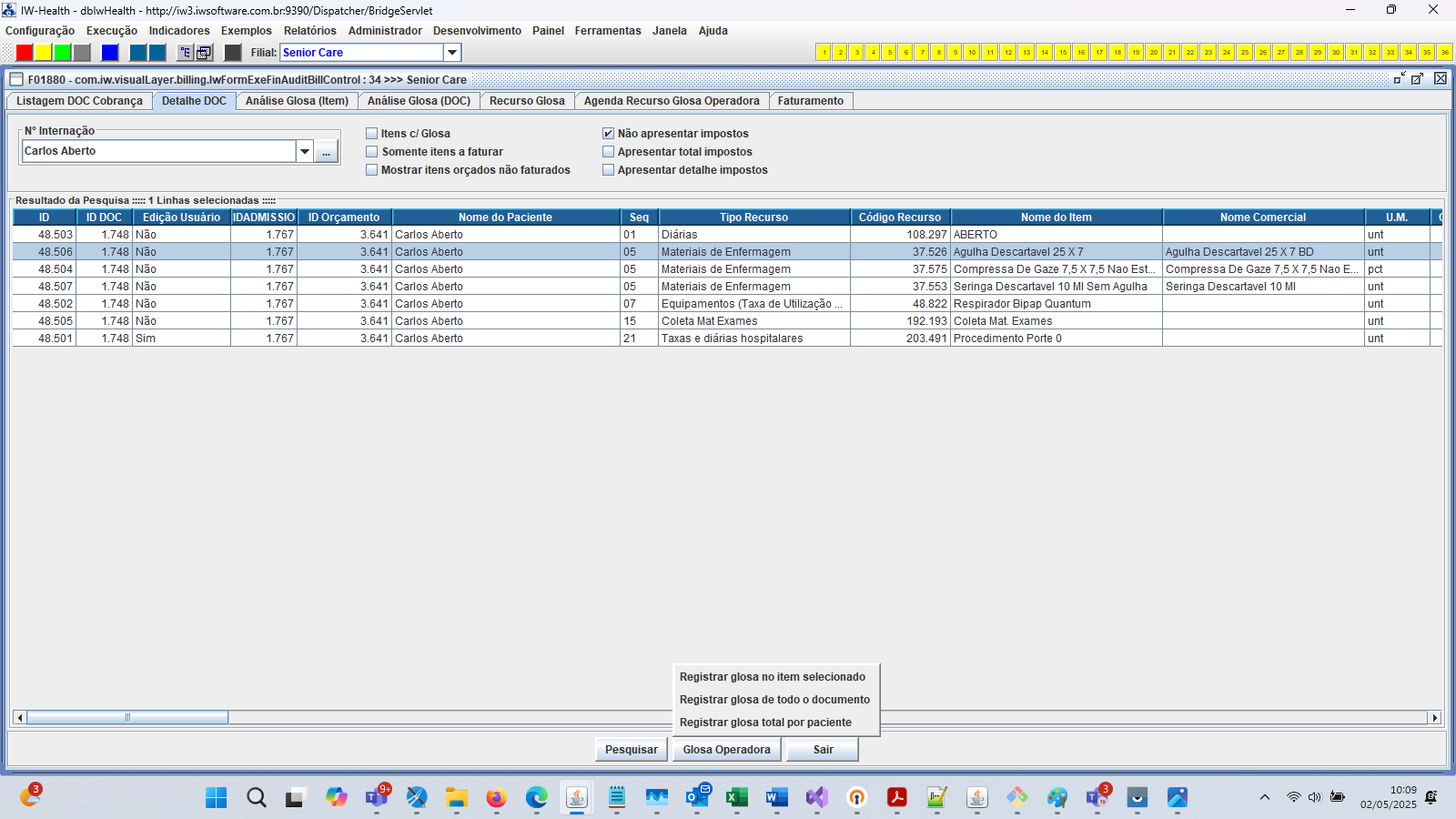The image size is (1456, 819).
Task: Uncheck 'Não apresentar impostos'
Action: tap(609, 134)
